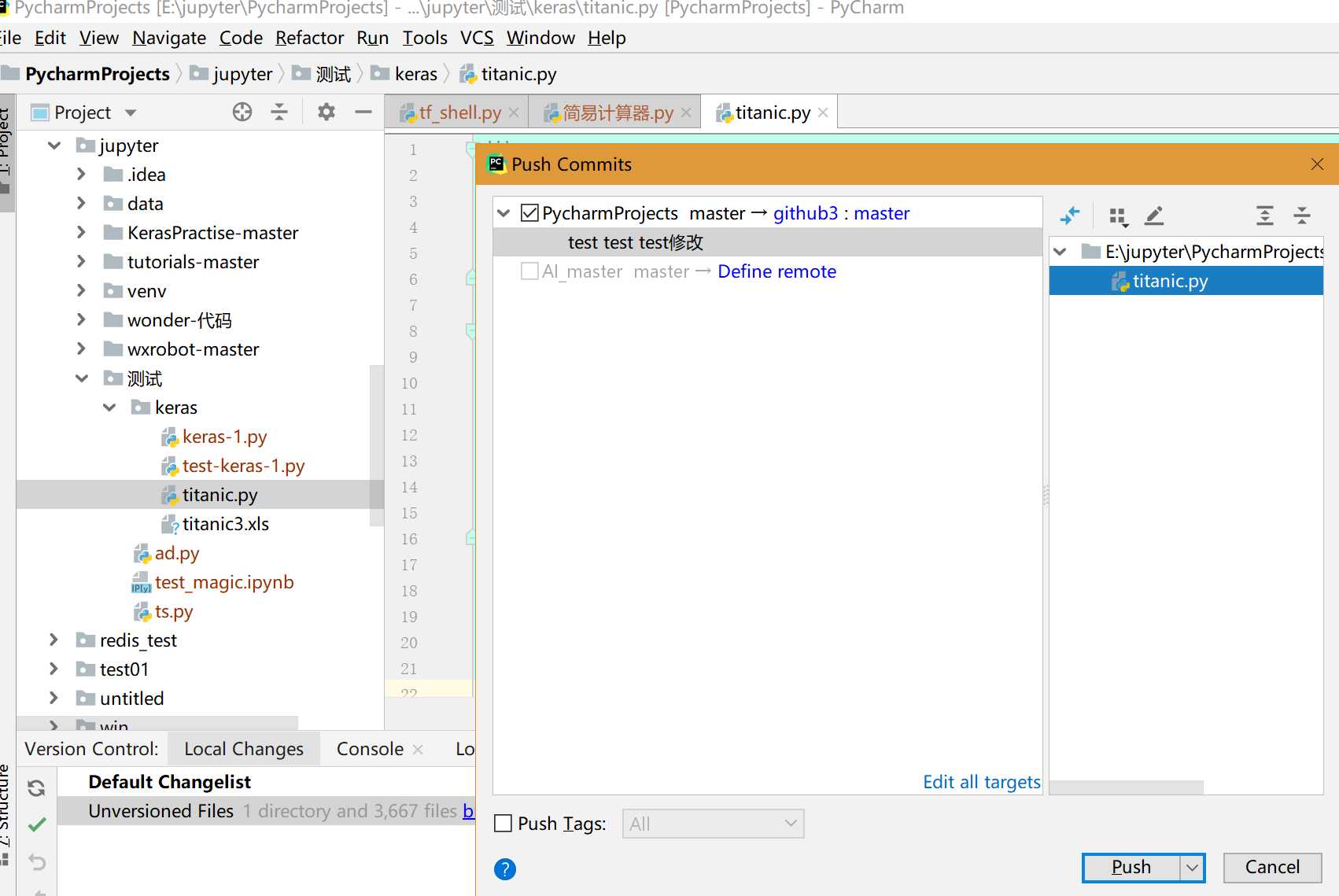Click the Cancel button
The height and width of the screenshot is (896, 1339).
coord(1272,868)
